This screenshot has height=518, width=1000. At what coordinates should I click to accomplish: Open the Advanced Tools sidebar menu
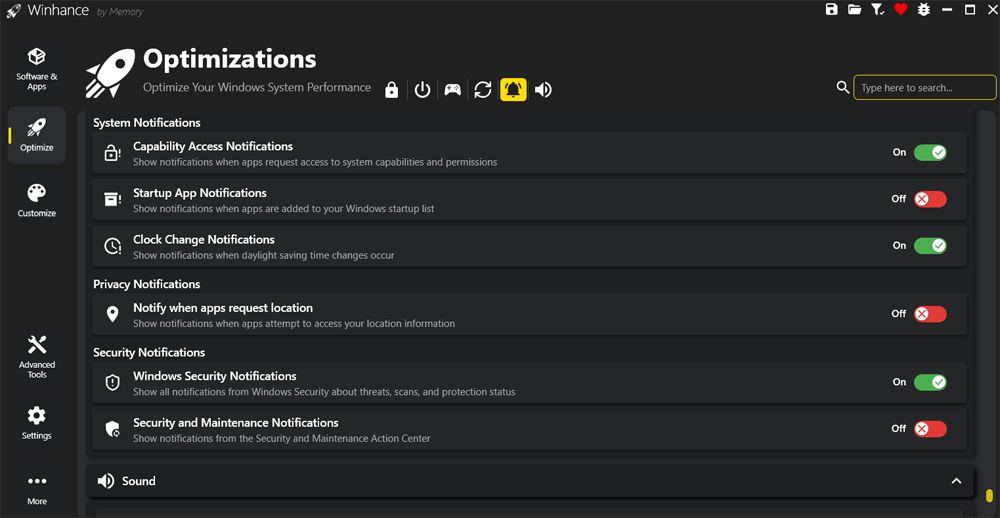pyautogui.click(x=37, y=355)
